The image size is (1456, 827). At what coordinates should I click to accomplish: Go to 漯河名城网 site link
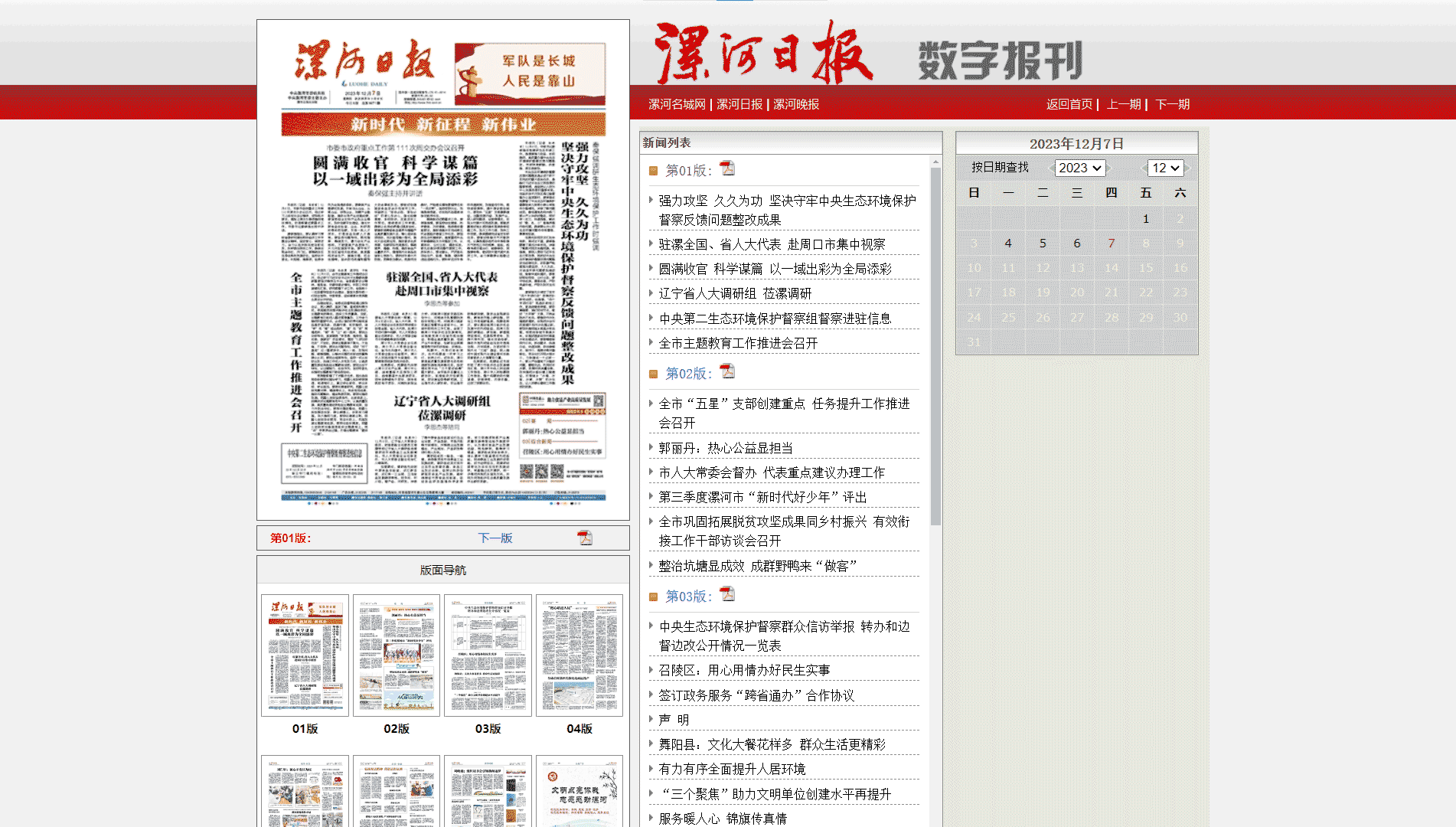(677, 104)
